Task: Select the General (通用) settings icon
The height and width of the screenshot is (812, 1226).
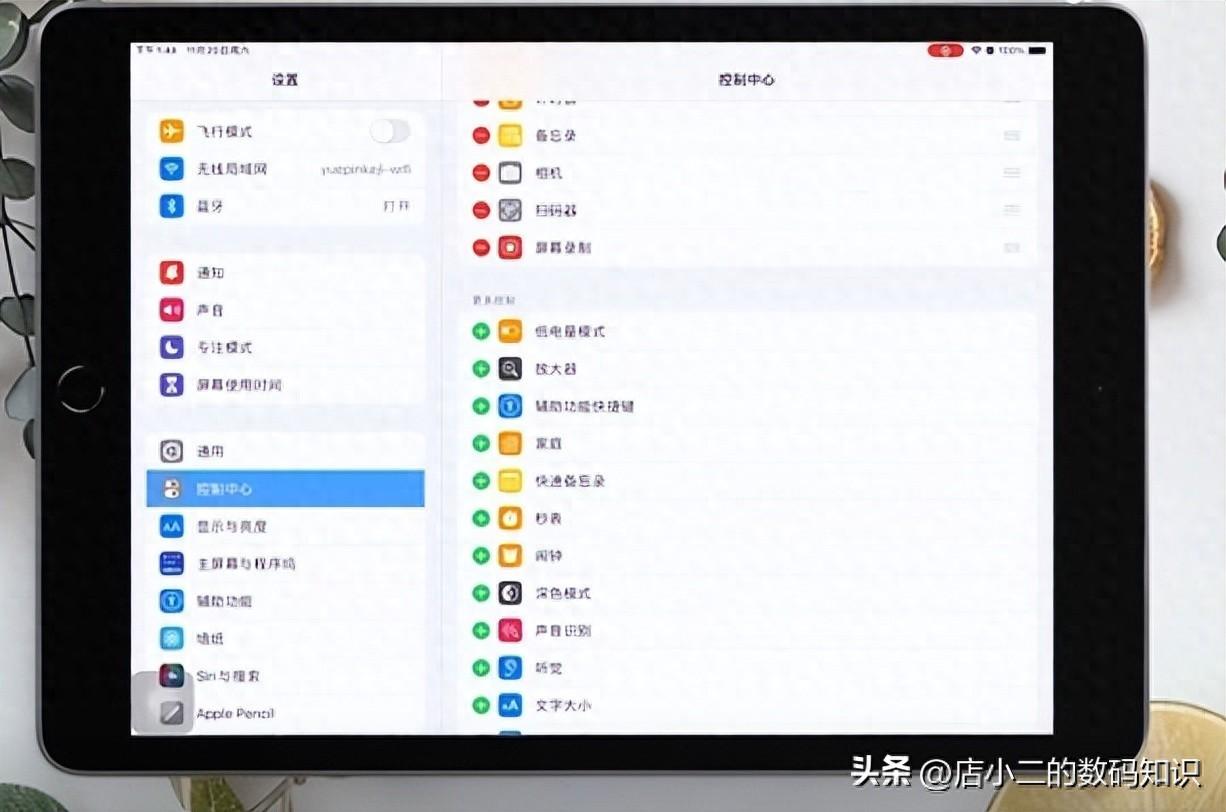Action: pos(170,450)
